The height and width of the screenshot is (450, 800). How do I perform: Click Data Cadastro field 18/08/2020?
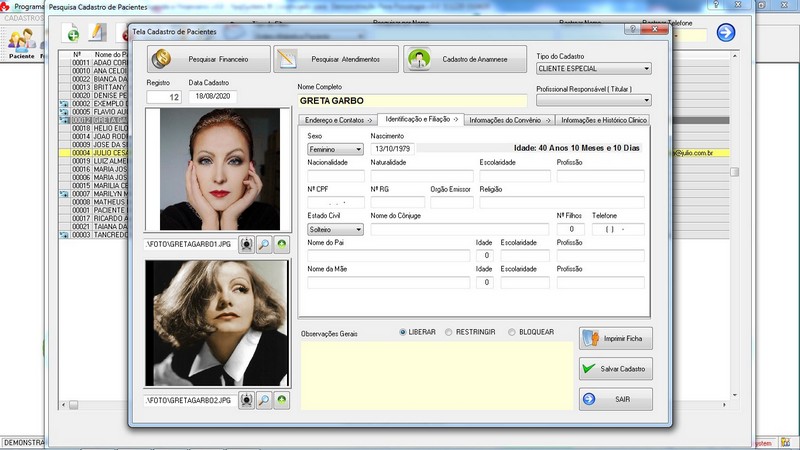[213, 96]
